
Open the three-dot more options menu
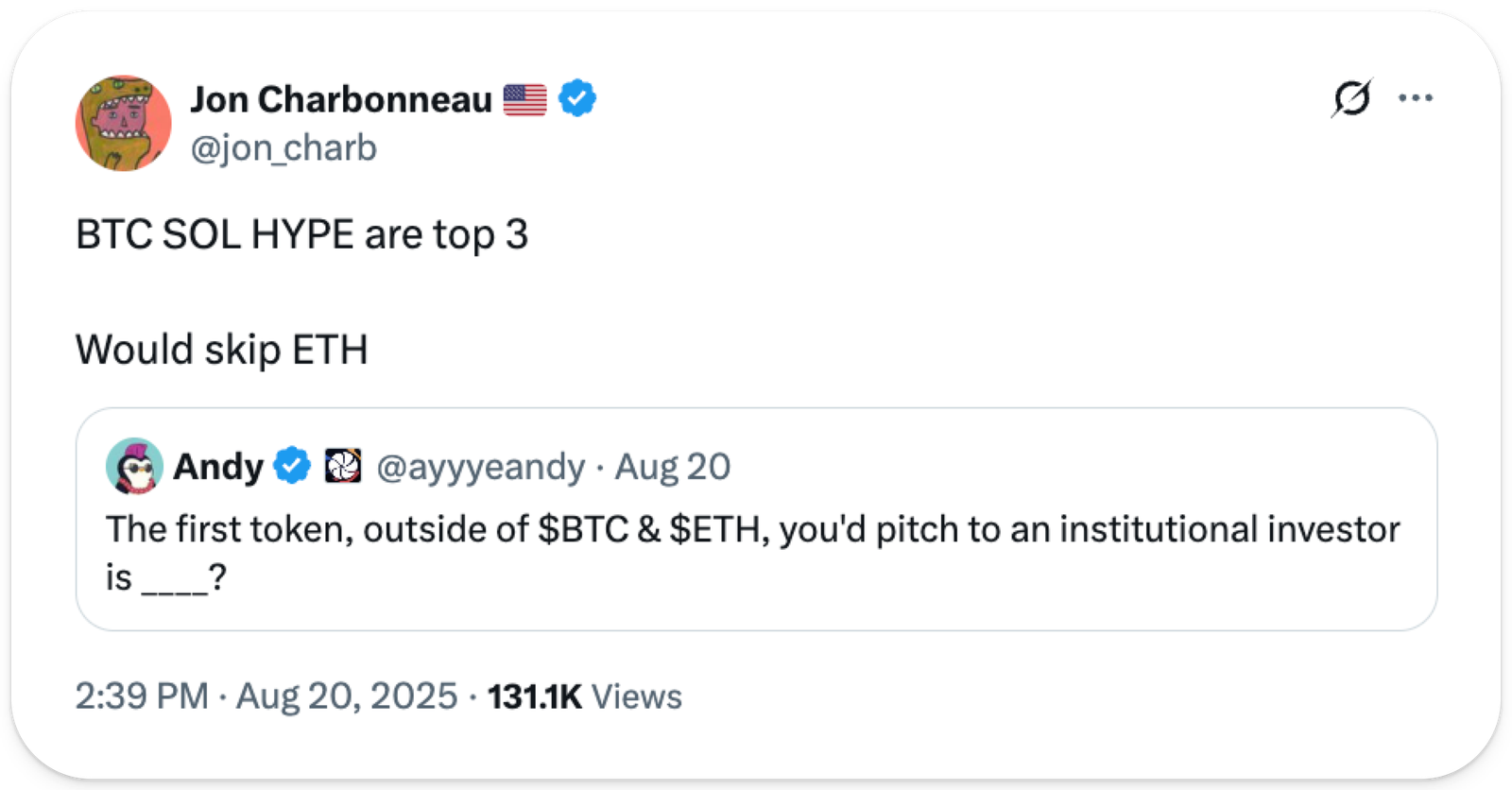point(1415,98)
